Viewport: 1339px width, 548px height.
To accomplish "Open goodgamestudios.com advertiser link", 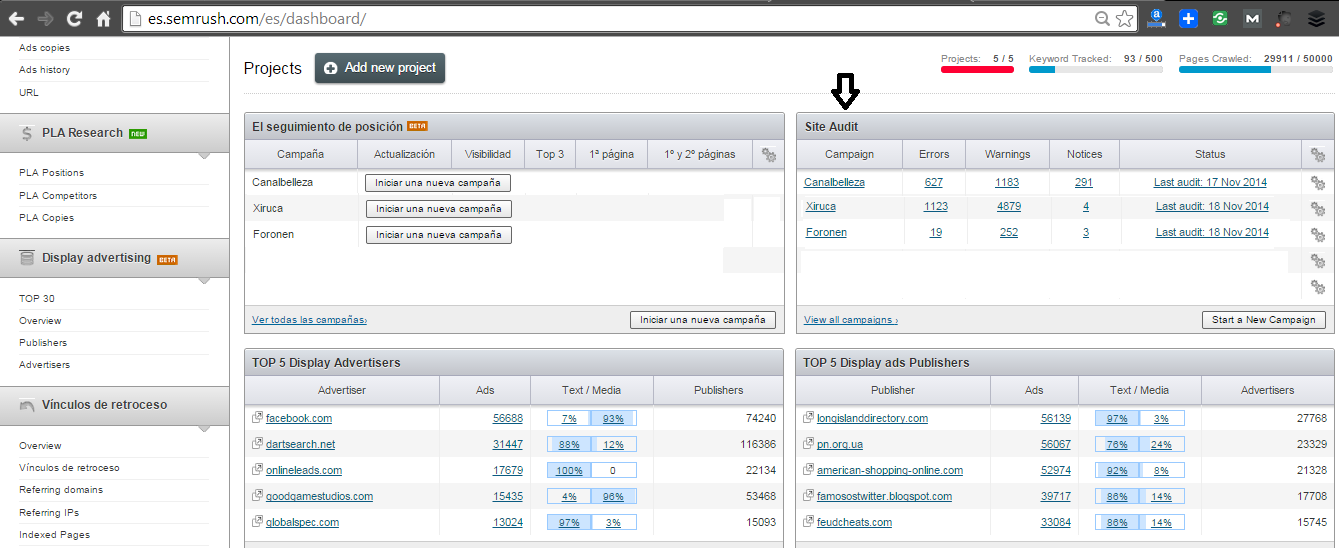I will coord(319,496).
